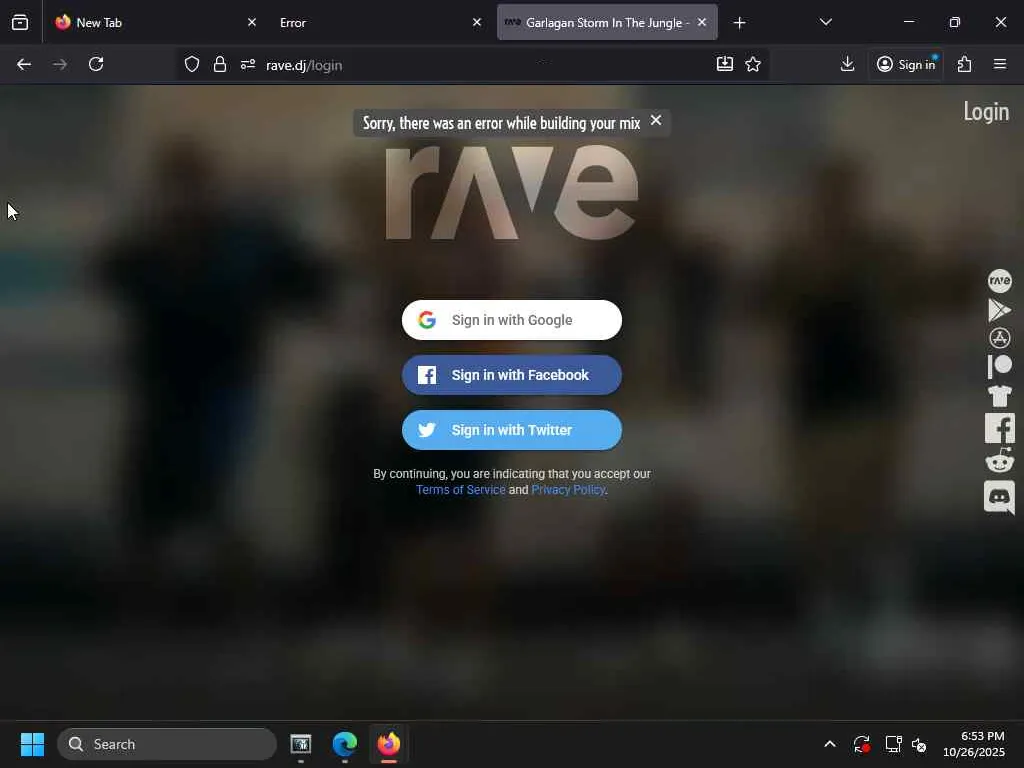Open the Windows Start menu

click(x=32, y=744)
